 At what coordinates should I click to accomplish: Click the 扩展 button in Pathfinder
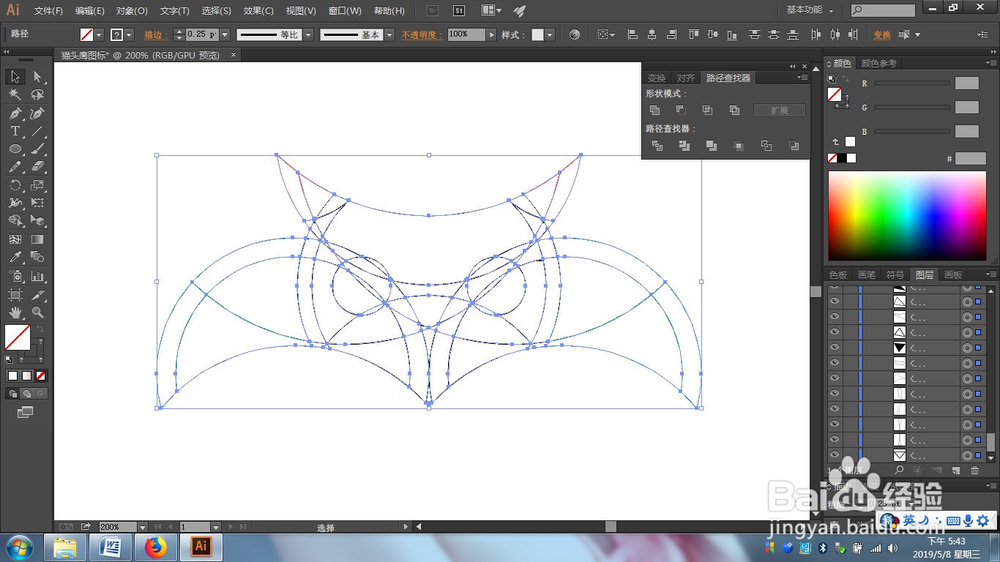coord(779,110)
